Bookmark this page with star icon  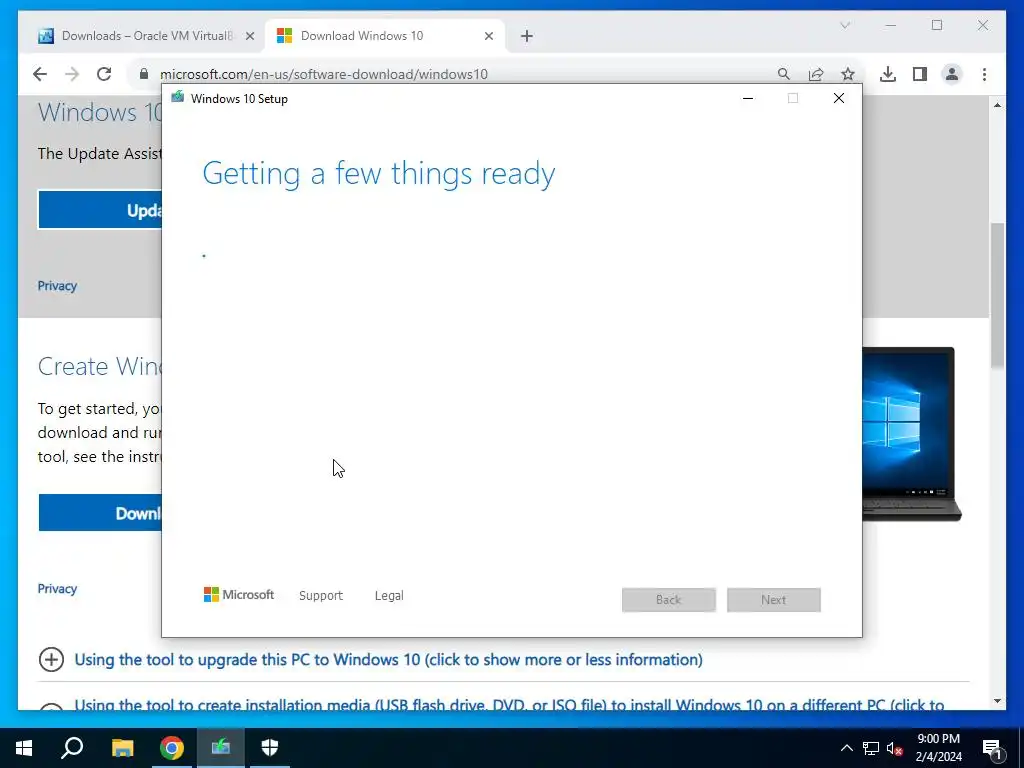point(848,74)
